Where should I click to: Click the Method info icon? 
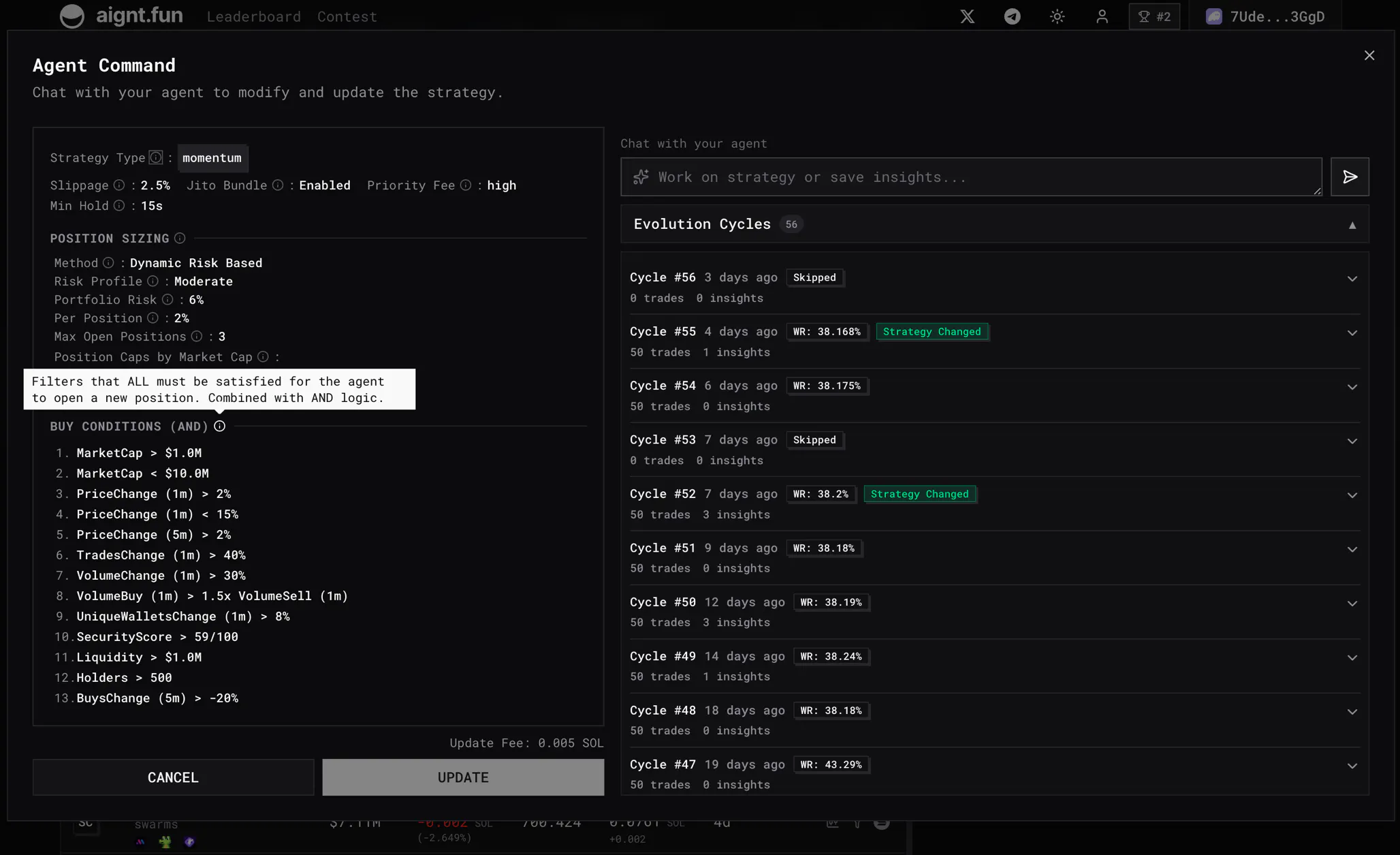pyautogui.click(x=108, y=263)
